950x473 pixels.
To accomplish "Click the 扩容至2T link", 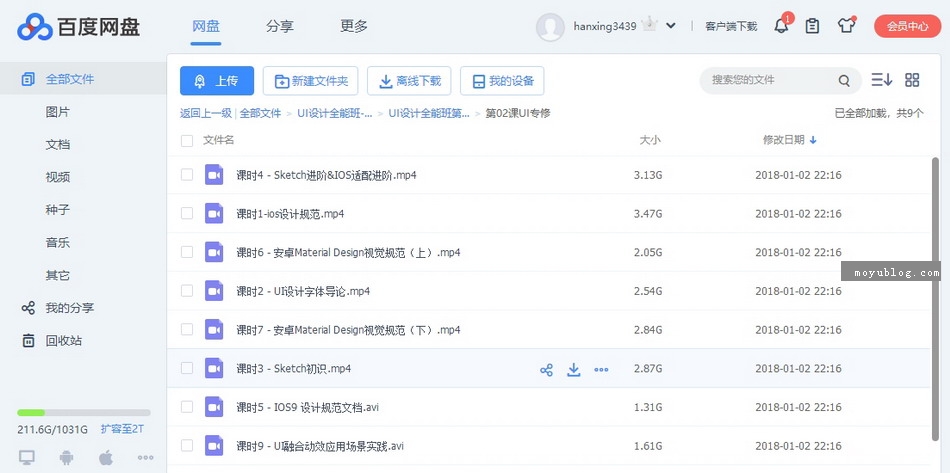I will 122,429.
